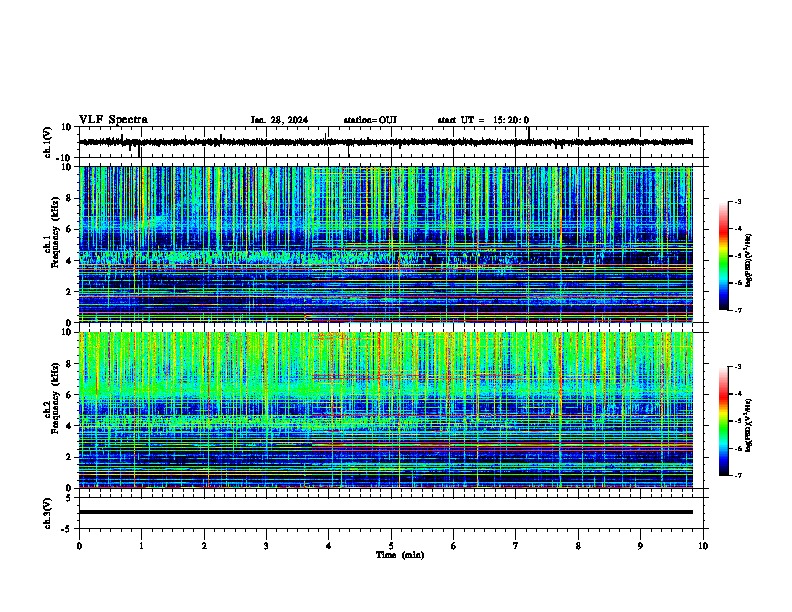Click the log(PSD) label beside ch.2 colorbar
Screen dimensions: 792x612
click(x=749, y=425)
